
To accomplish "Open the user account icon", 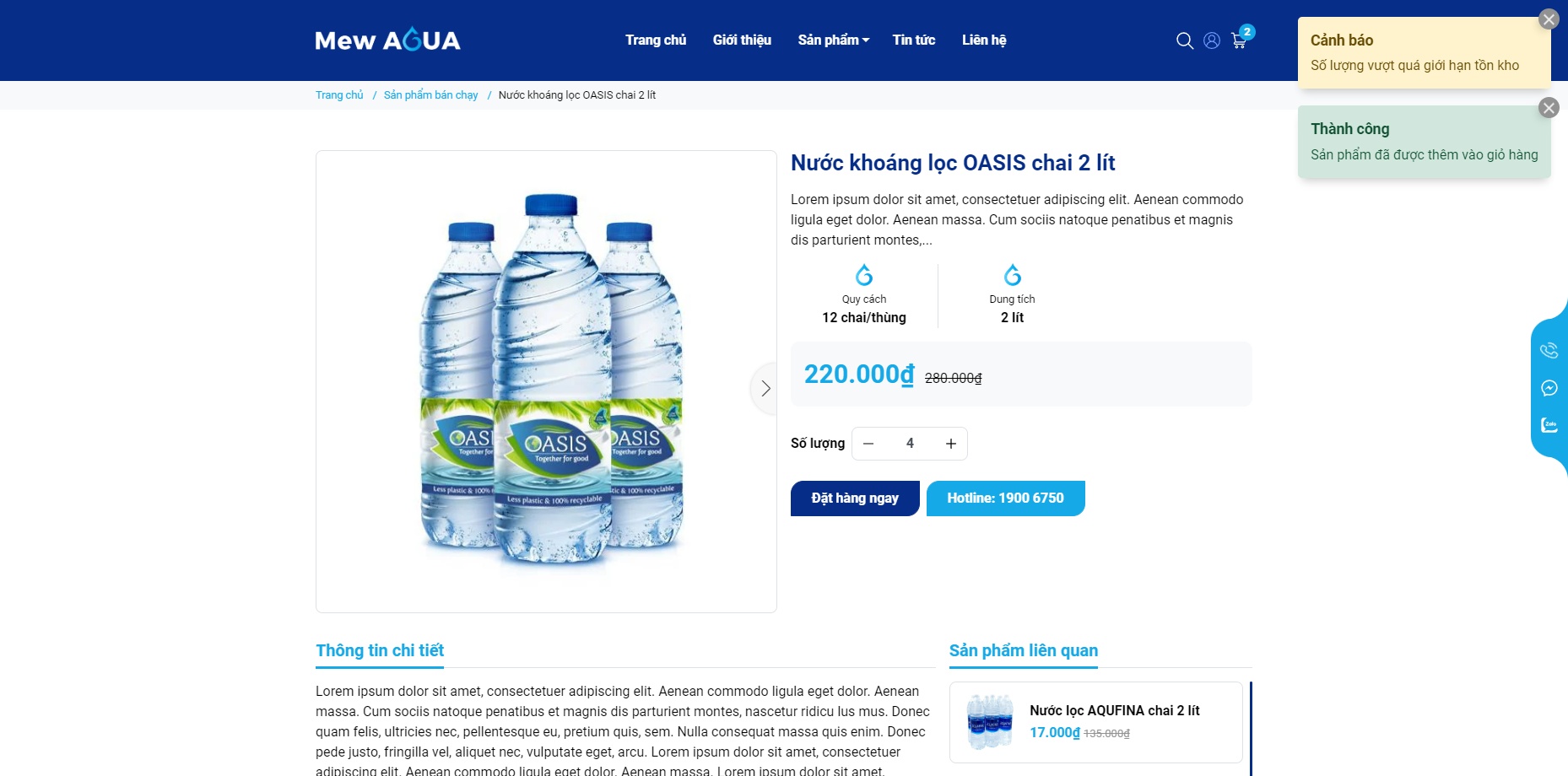I will 1212,40.
